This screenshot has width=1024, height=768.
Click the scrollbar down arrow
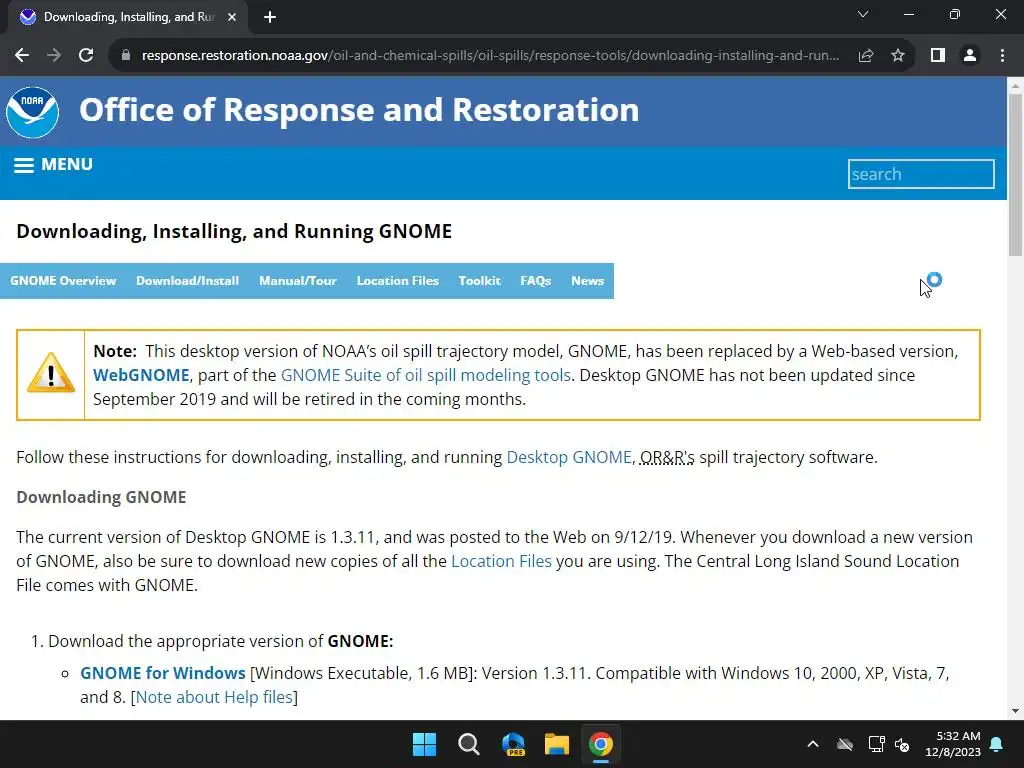[x=1015, y=711]
